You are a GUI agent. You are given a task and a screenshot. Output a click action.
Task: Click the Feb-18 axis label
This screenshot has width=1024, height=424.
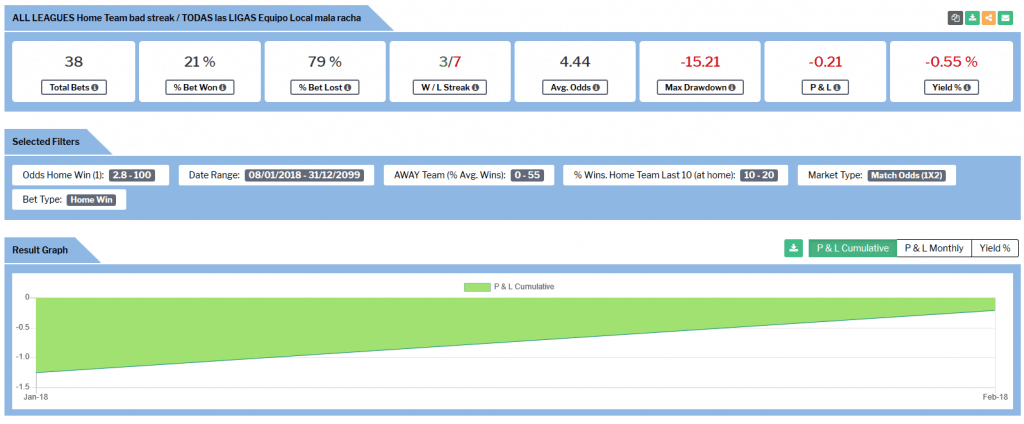(x=996, y=397)
